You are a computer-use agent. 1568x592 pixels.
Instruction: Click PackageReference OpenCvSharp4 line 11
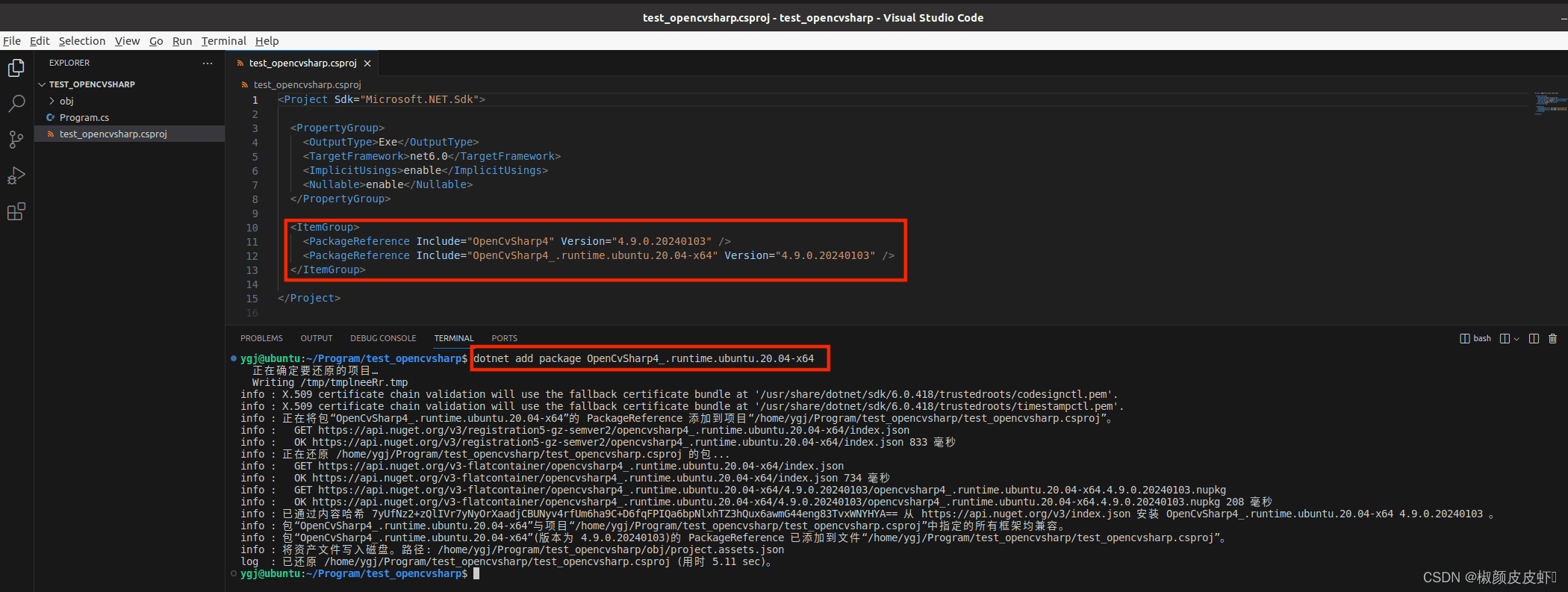pyautogui.click(x=517, y=241)
